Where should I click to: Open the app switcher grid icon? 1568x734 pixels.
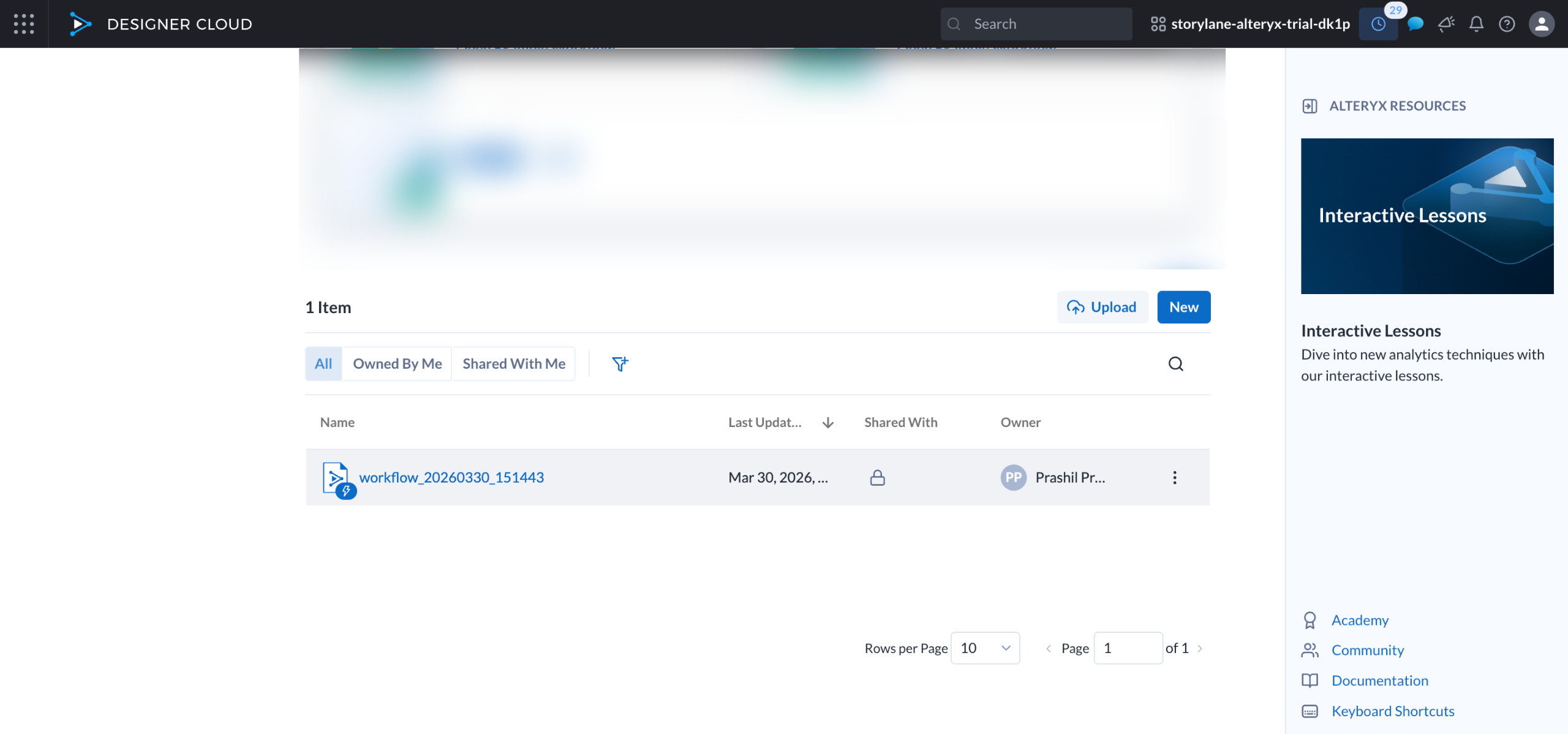coord(24,24)
